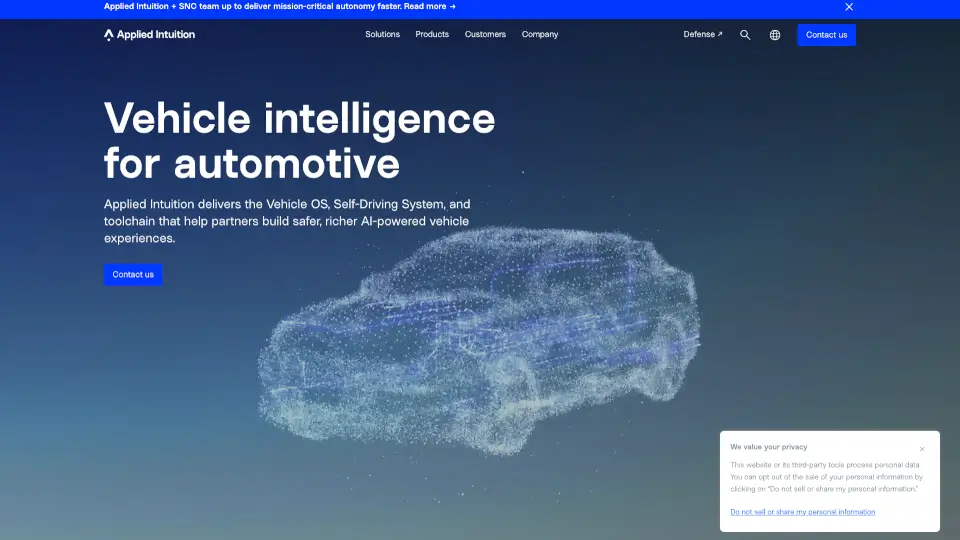Dismiss the top announcement banner
This screenshot has height=540, width=960.
click(849, 7)
